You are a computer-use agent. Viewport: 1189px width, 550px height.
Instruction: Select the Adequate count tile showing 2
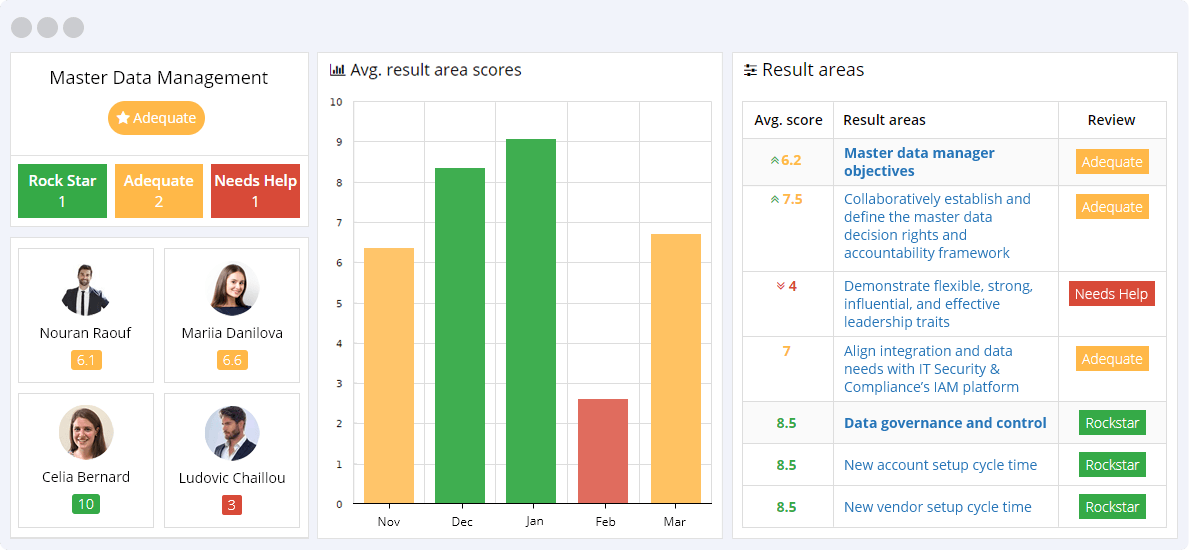coord(158,191)
